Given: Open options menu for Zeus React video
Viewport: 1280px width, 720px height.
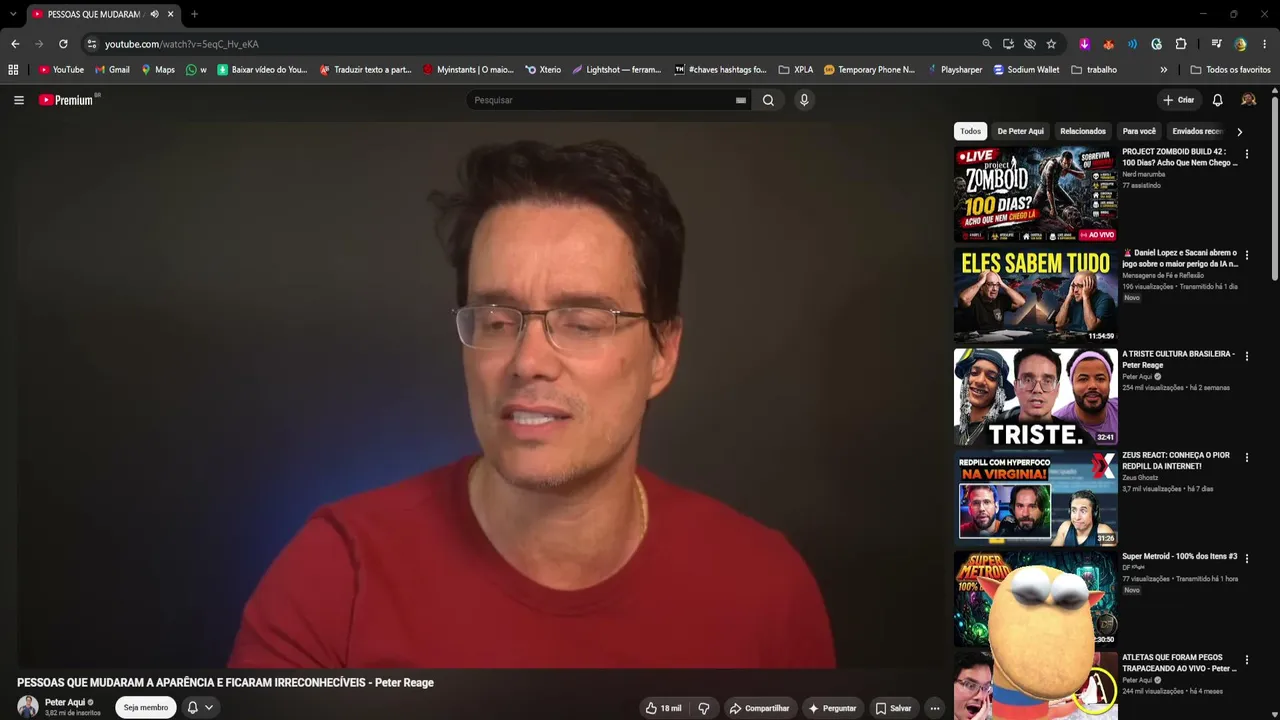Looking at the screenshot, I should [1247, 458].
